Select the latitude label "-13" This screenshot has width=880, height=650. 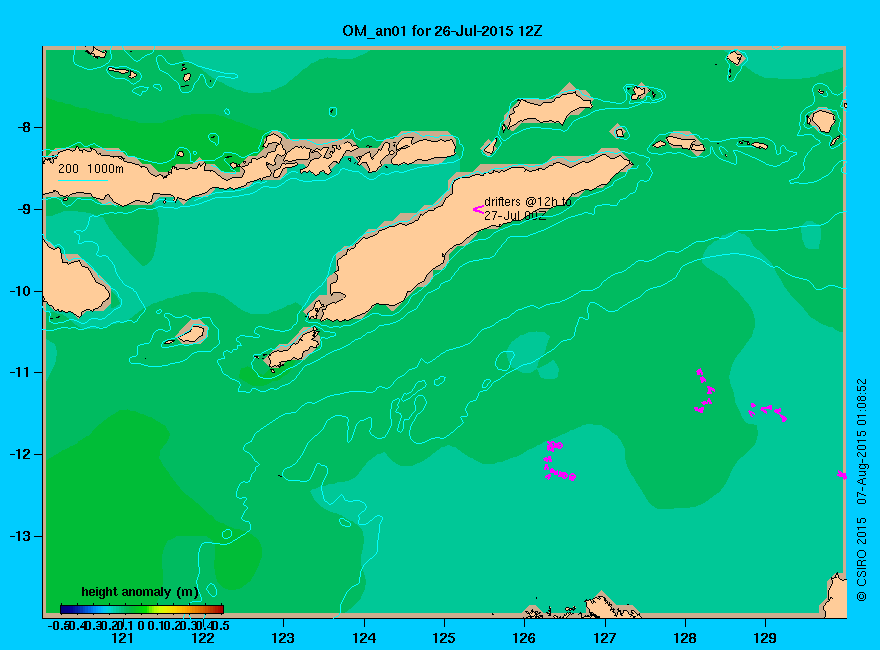tap(20, 536)
